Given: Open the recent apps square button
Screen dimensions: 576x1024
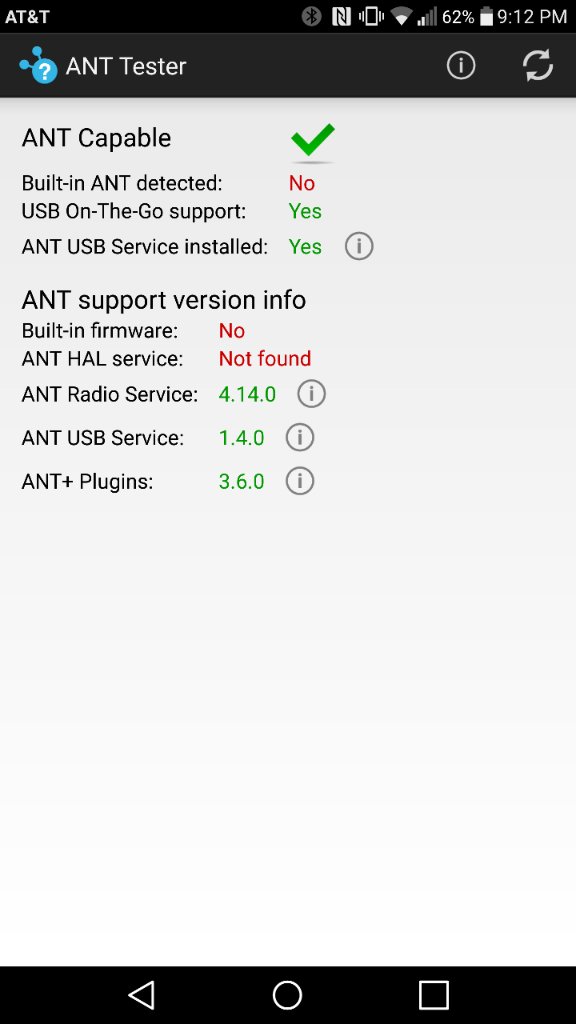Looking at the screenshot, I should (434, 995).
